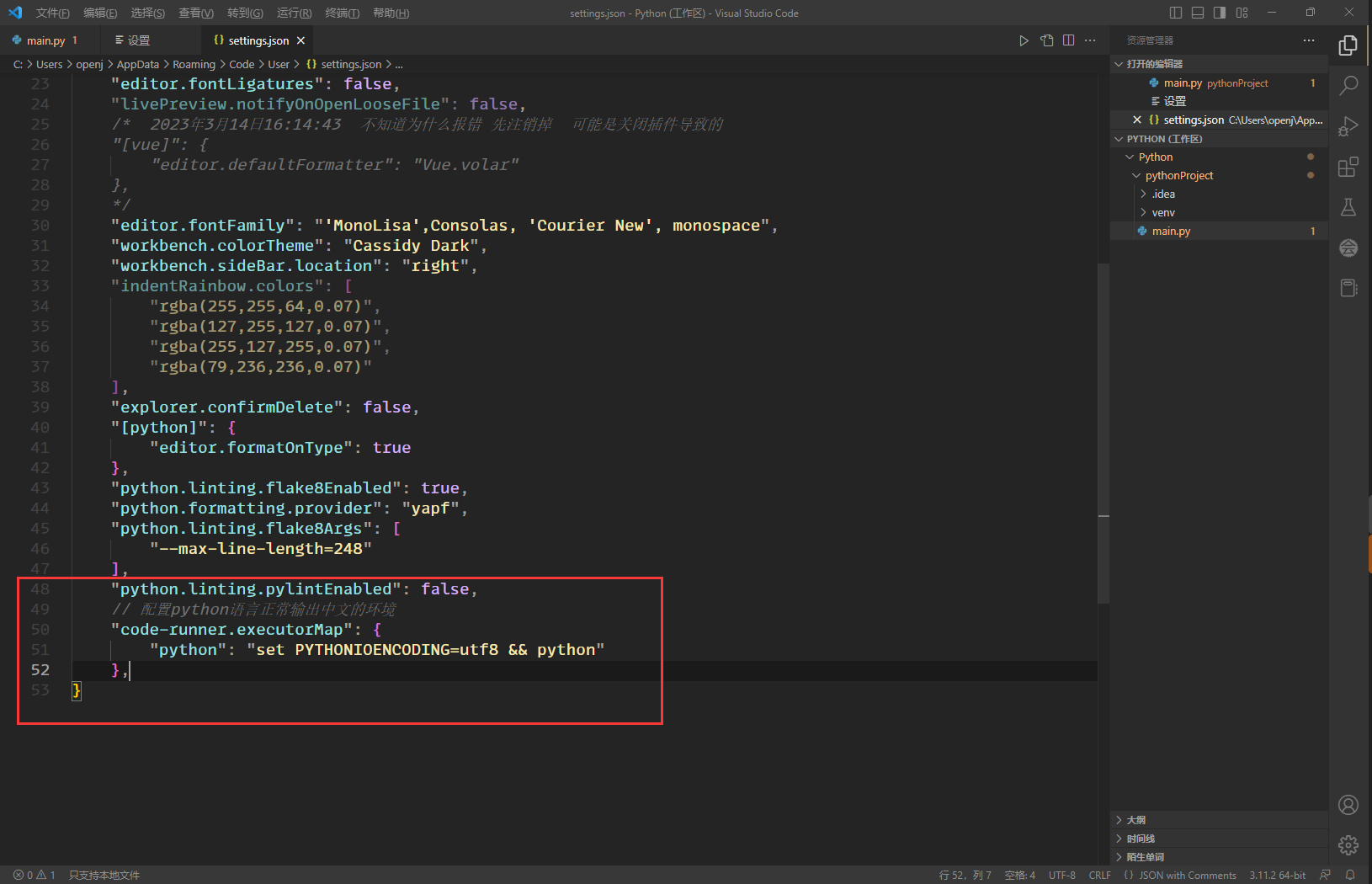Image resolution: width=1372 pixels, height=884 pixels.
Task: Click the Open Settings UI icon
Action: (x=1046, y=40)
